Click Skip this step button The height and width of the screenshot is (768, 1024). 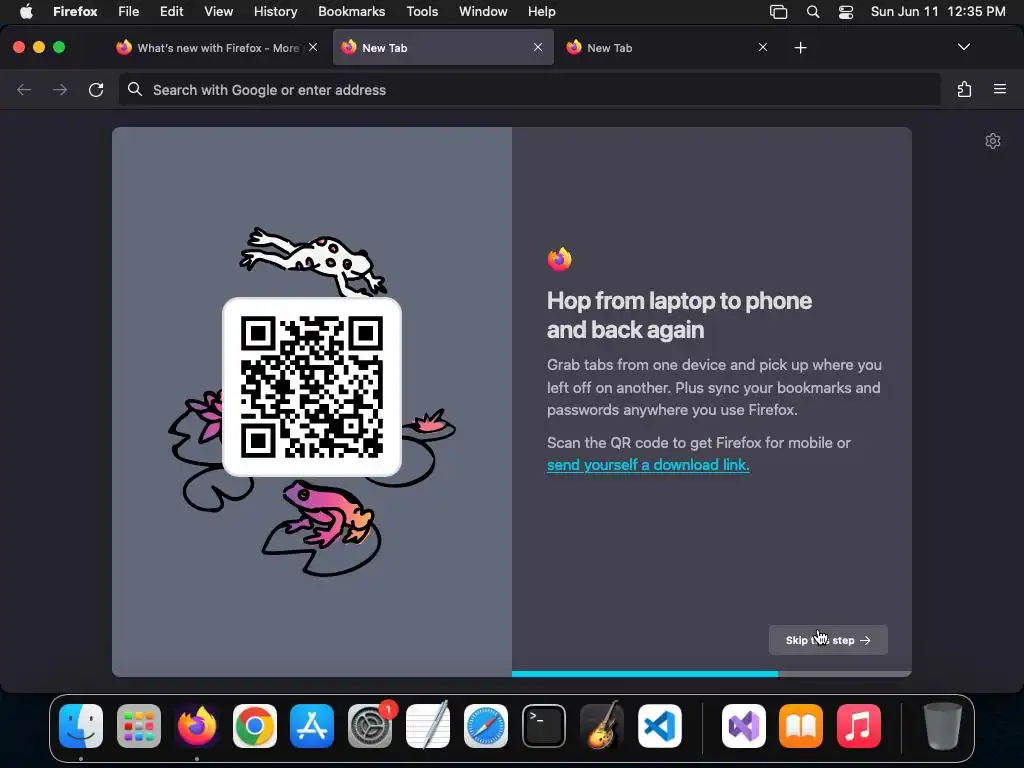828,640
